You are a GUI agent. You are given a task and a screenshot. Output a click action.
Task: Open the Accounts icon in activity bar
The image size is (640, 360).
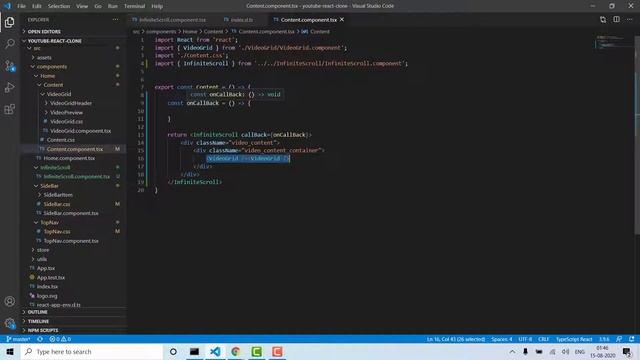(10, 301)
